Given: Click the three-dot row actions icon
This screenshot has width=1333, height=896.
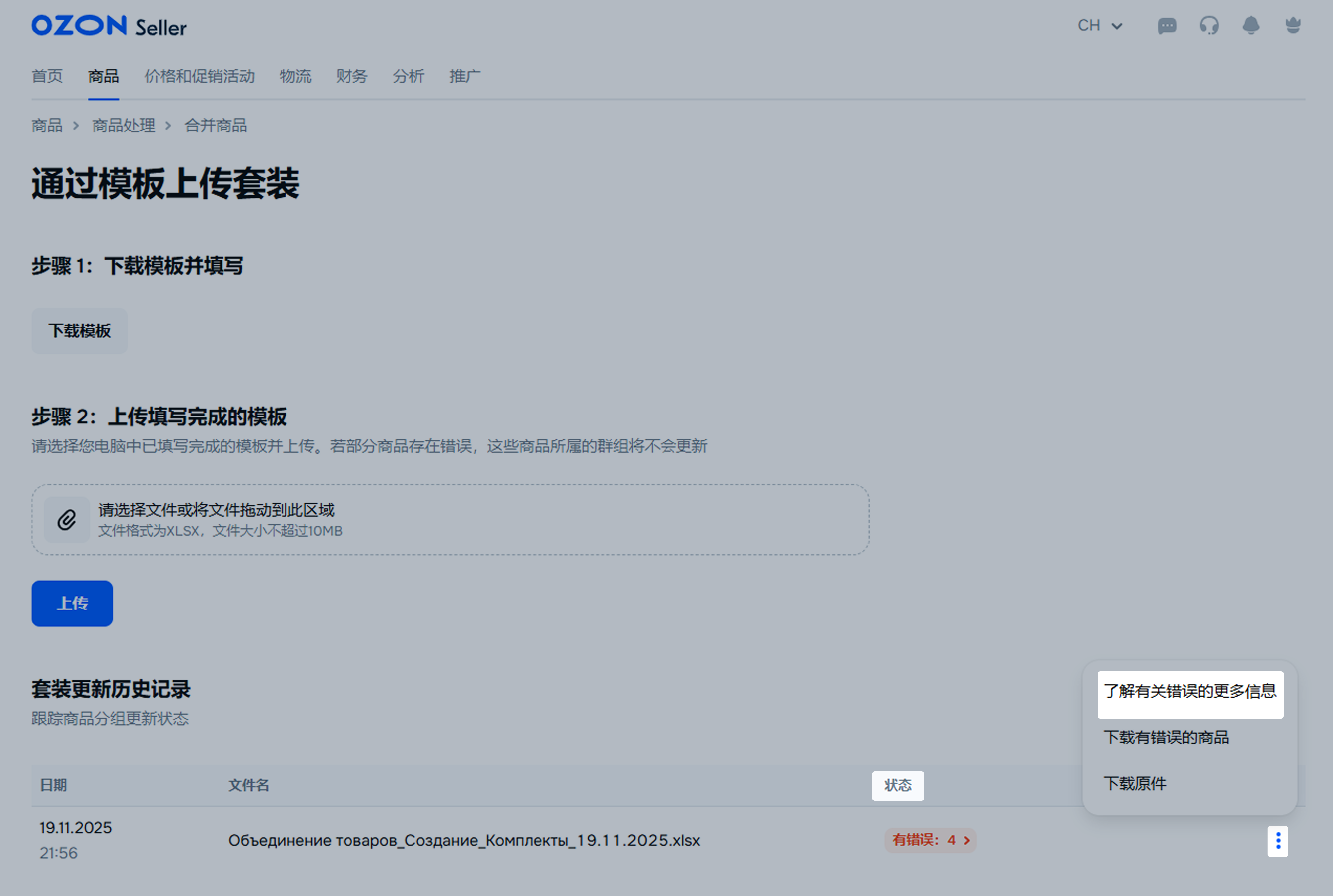Looking at the screenshot, I should [1278, 841].
